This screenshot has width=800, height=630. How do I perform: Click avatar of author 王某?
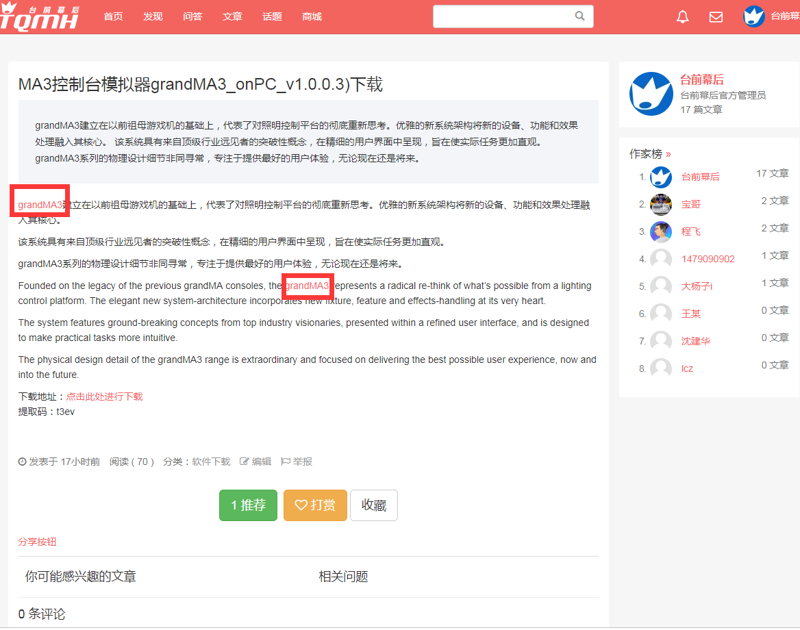661,313
